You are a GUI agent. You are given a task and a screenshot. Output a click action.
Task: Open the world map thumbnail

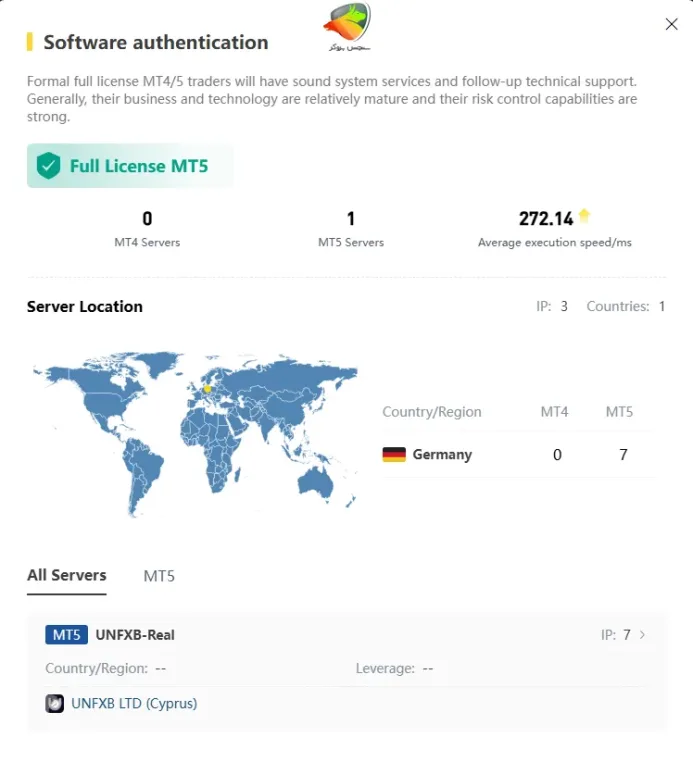point(195,434)
